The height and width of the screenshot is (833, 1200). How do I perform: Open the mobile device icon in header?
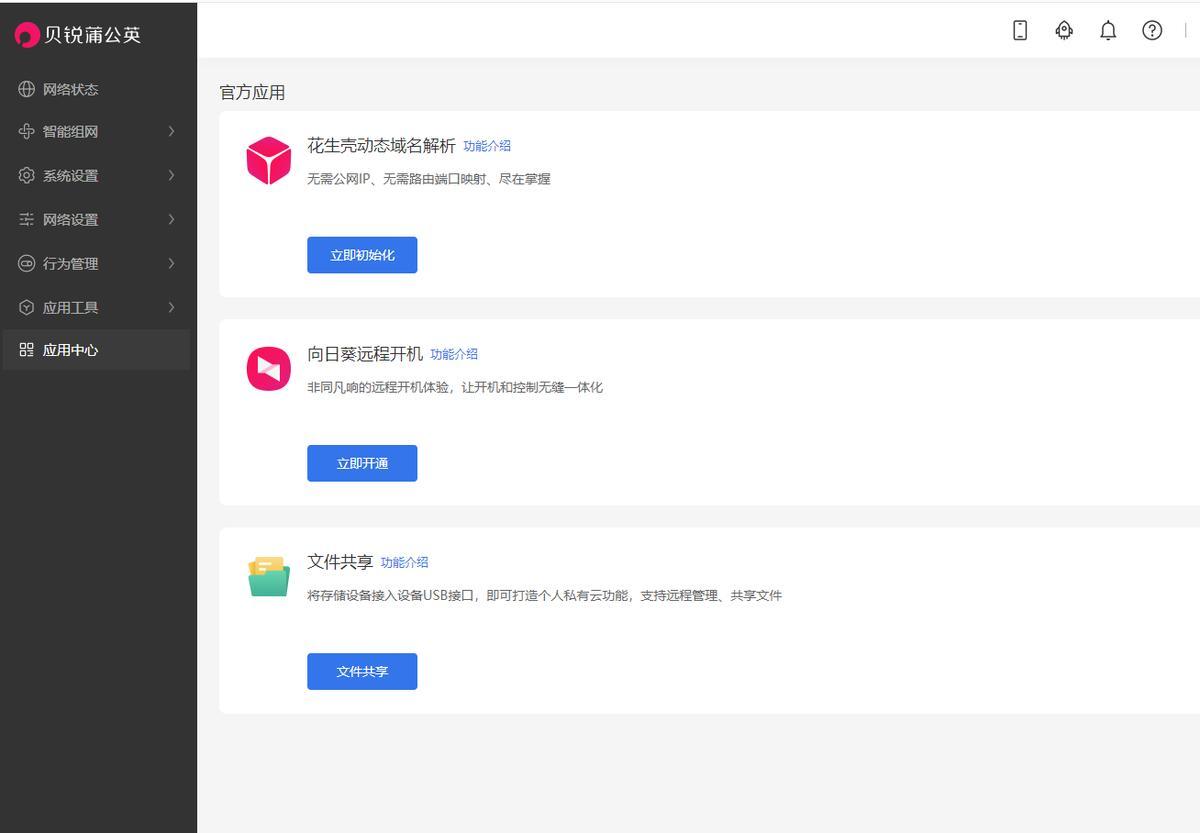click(1020, 30)
